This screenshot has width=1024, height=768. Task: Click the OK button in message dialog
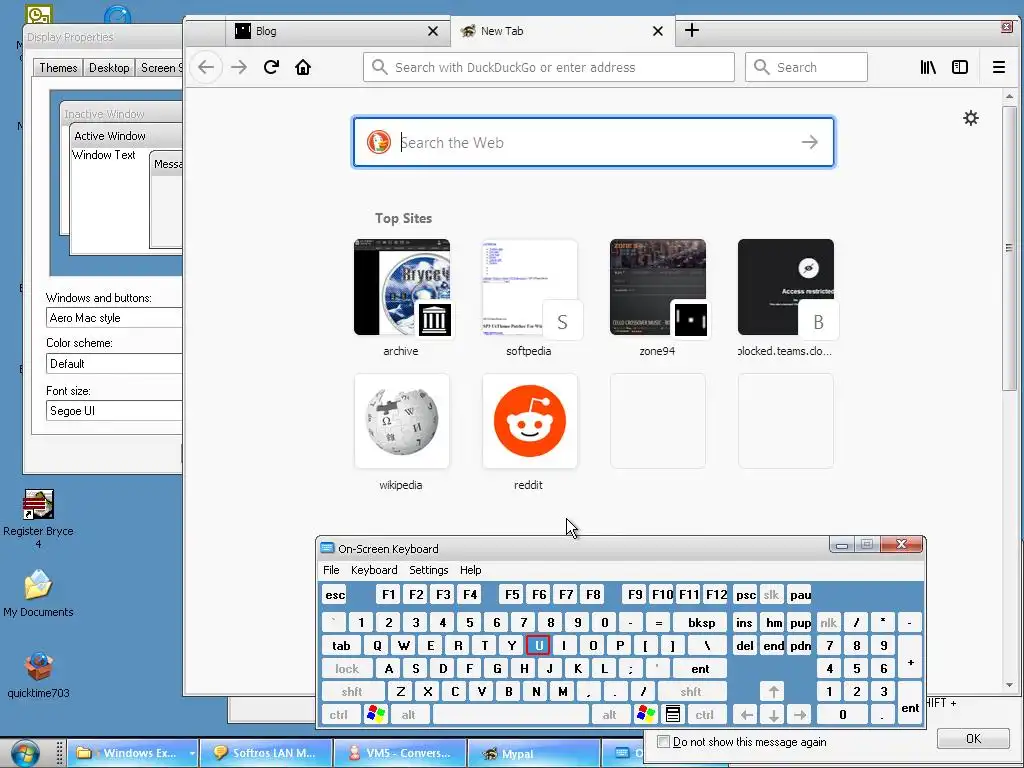point(973,739)
